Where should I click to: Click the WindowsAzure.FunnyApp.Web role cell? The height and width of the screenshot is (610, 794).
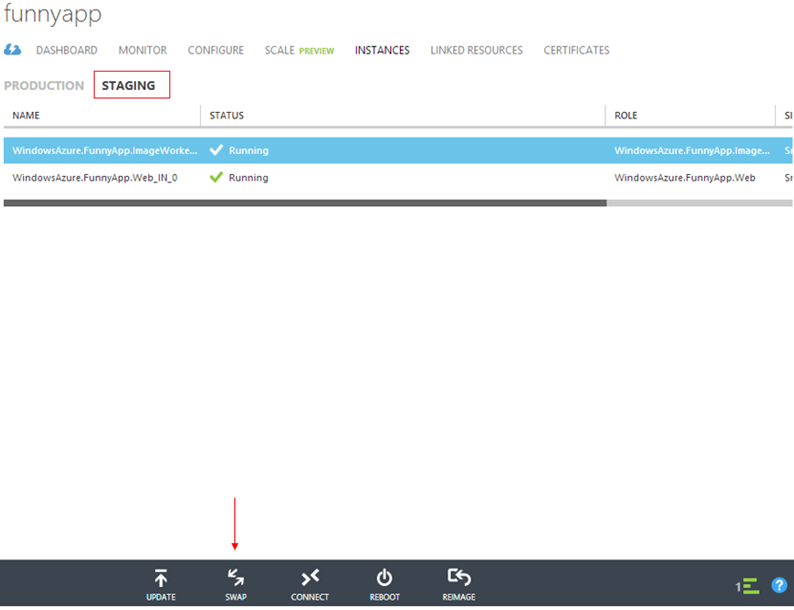[685, 178]
